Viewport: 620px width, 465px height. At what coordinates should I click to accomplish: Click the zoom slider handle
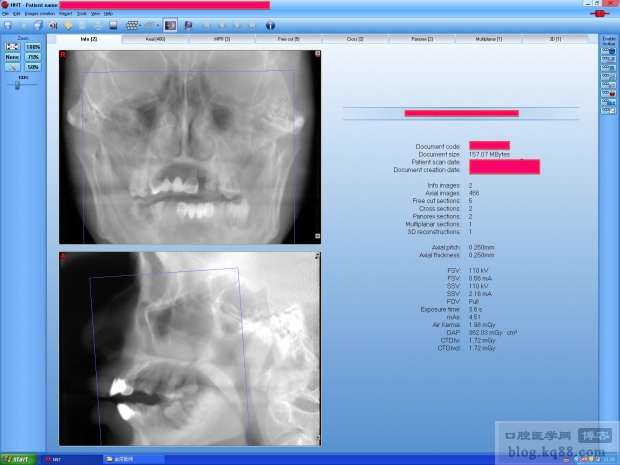click(x=17, y=85)
